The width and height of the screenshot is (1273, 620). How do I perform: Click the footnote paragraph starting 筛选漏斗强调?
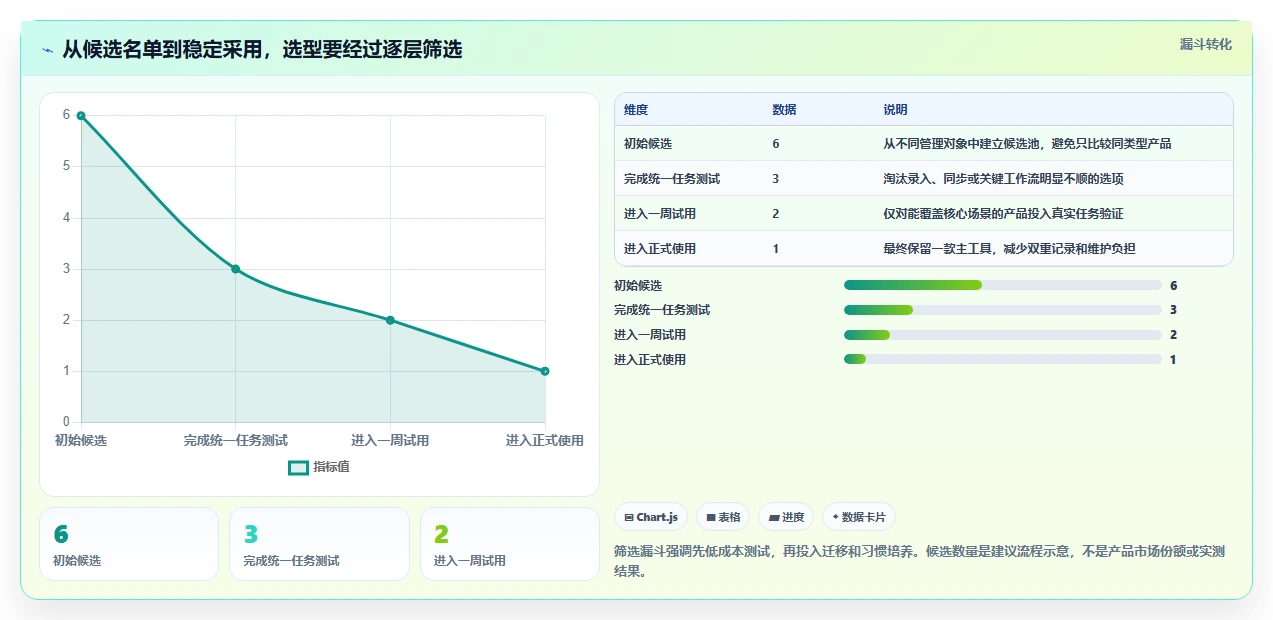click(x=921, y=561)
